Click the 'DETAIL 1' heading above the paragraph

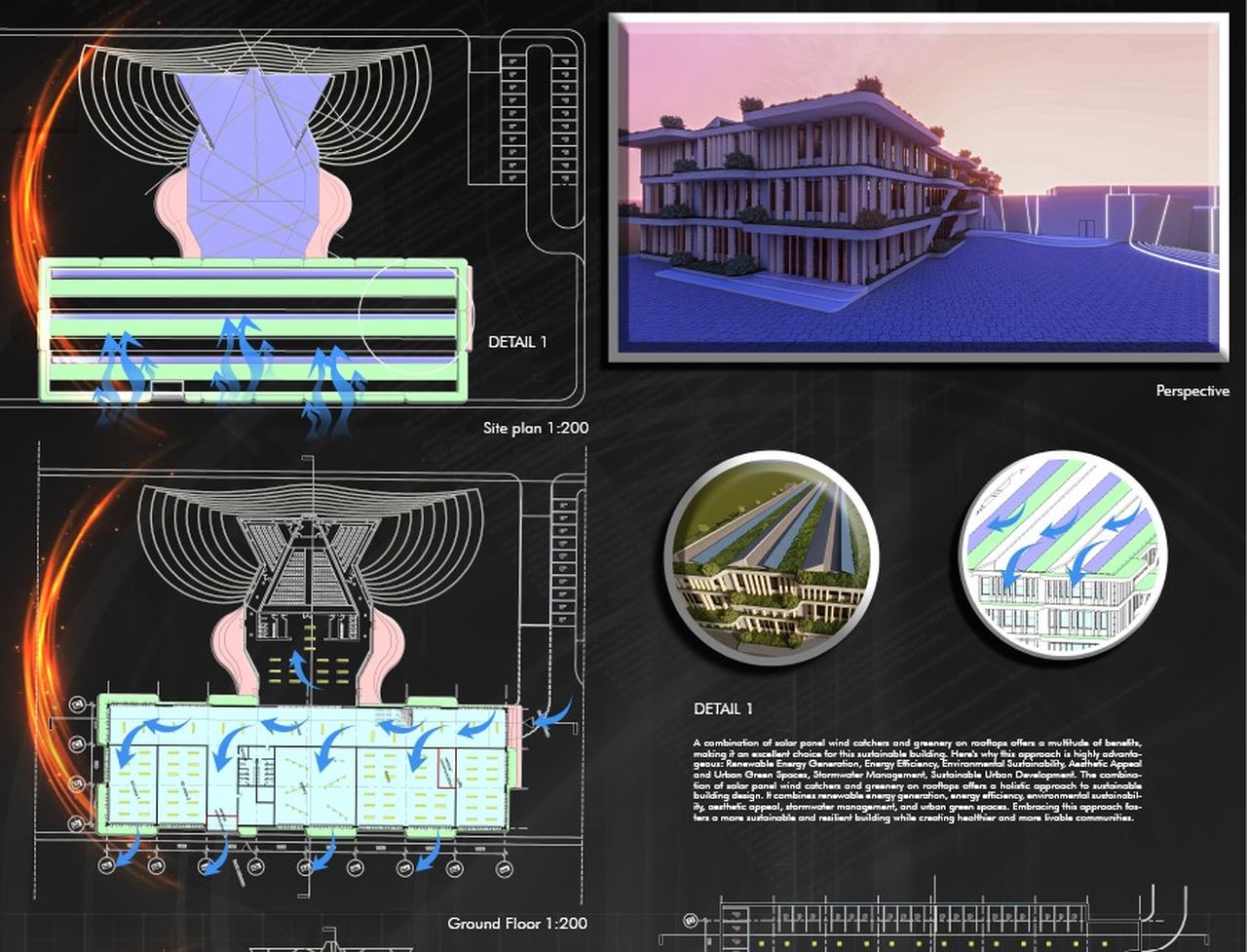723,708
